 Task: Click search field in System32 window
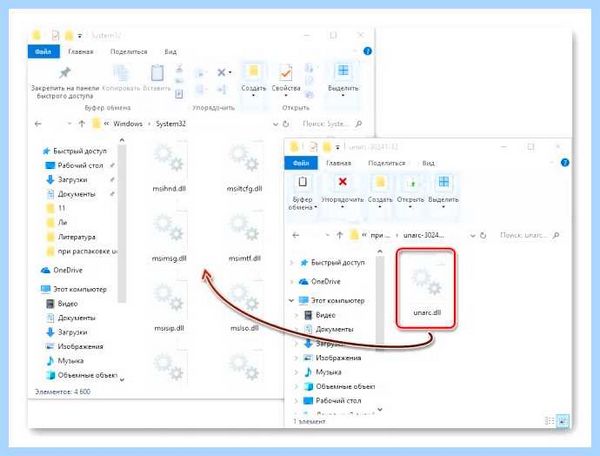tap(331, 124)
